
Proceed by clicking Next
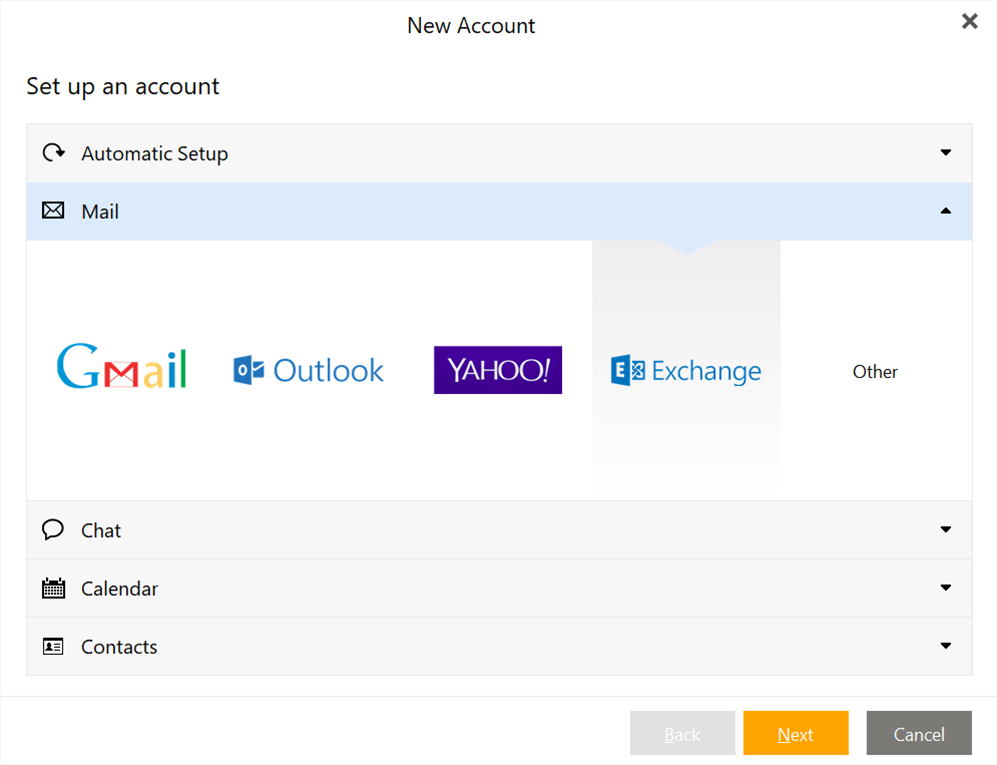[795, 733]
